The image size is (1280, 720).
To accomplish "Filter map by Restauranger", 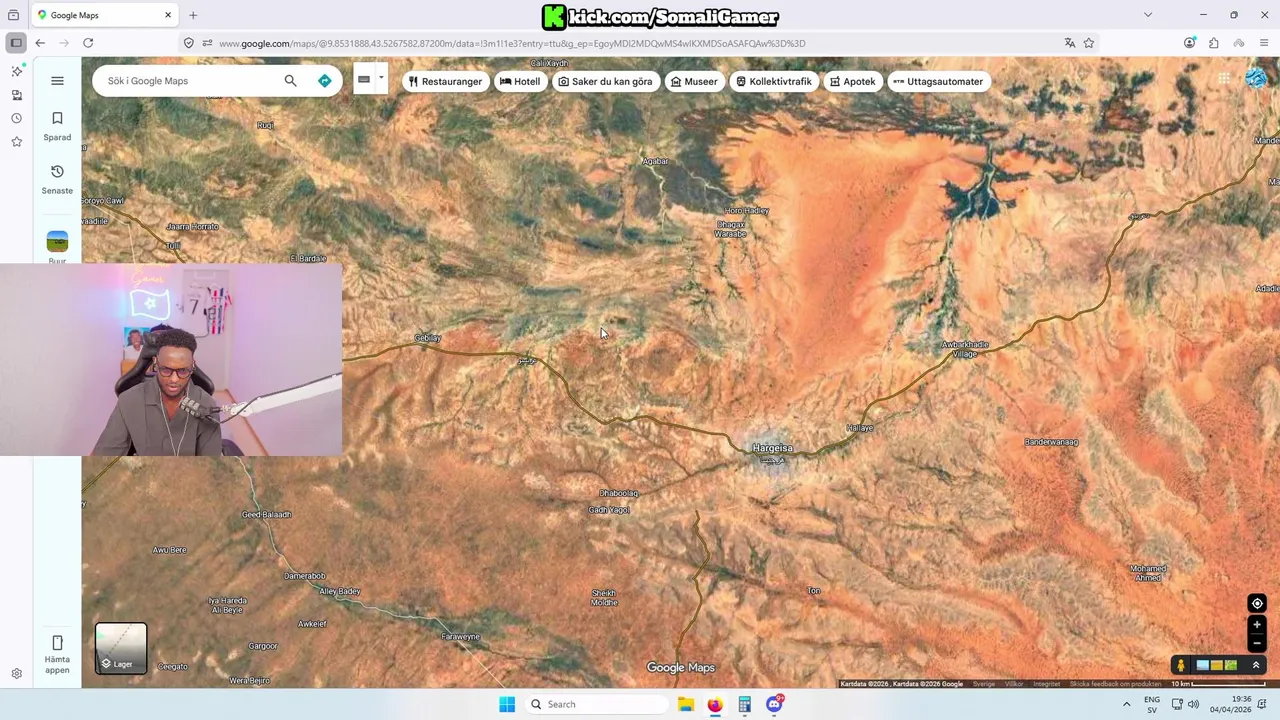I will tap(446, 81).
